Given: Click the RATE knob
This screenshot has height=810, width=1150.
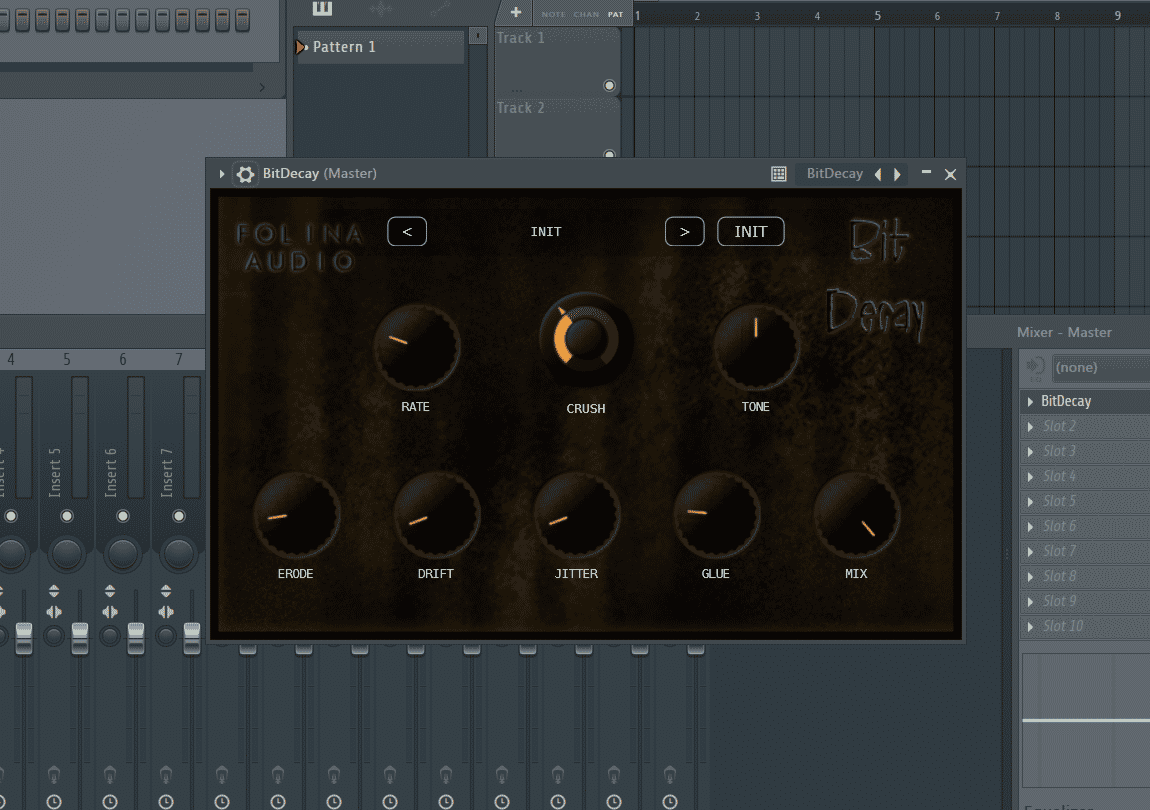Looking at the screenshot, I should (417, 348).
